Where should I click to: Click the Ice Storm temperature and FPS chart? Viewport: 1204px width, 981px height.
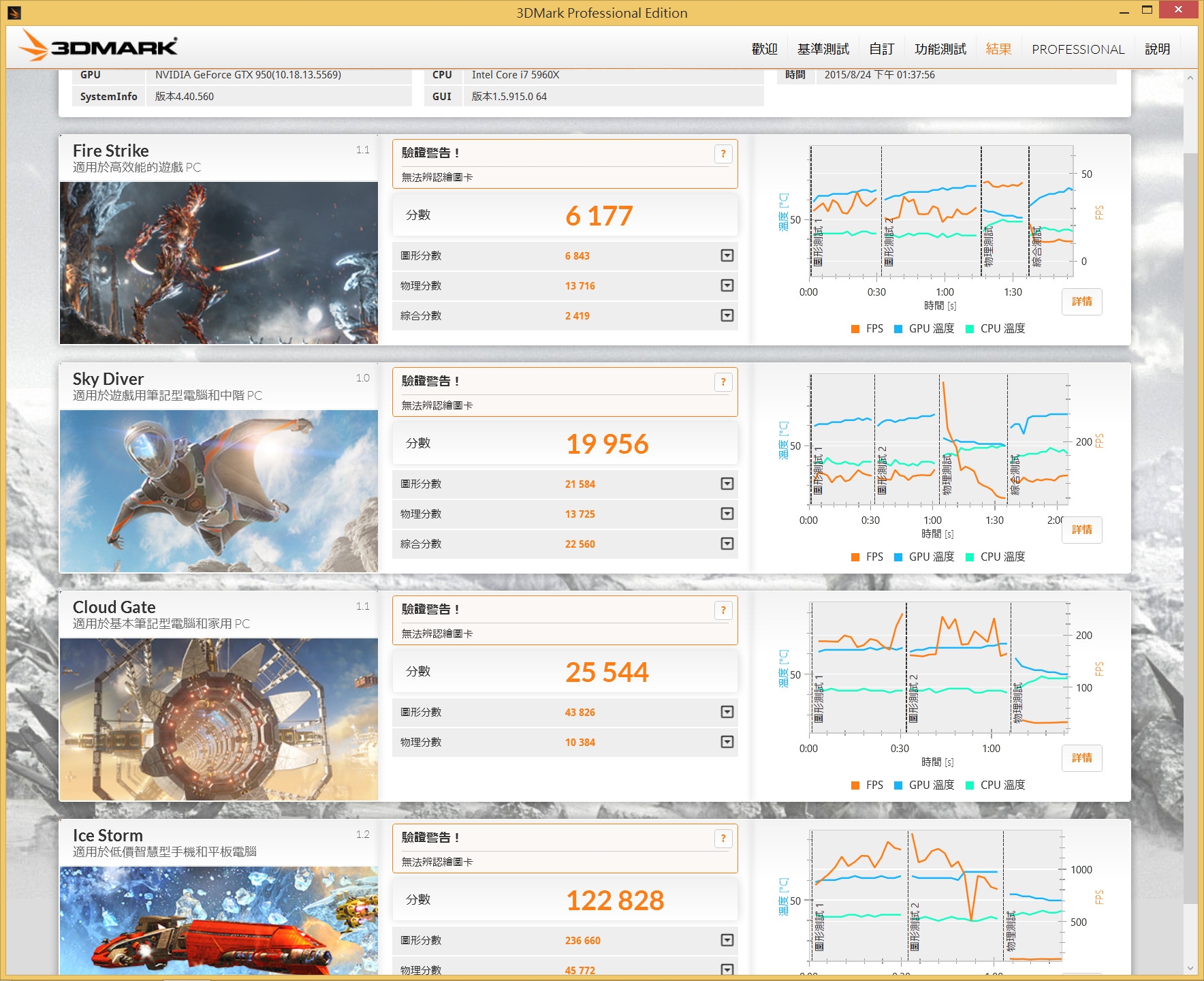tap(936, 897)
